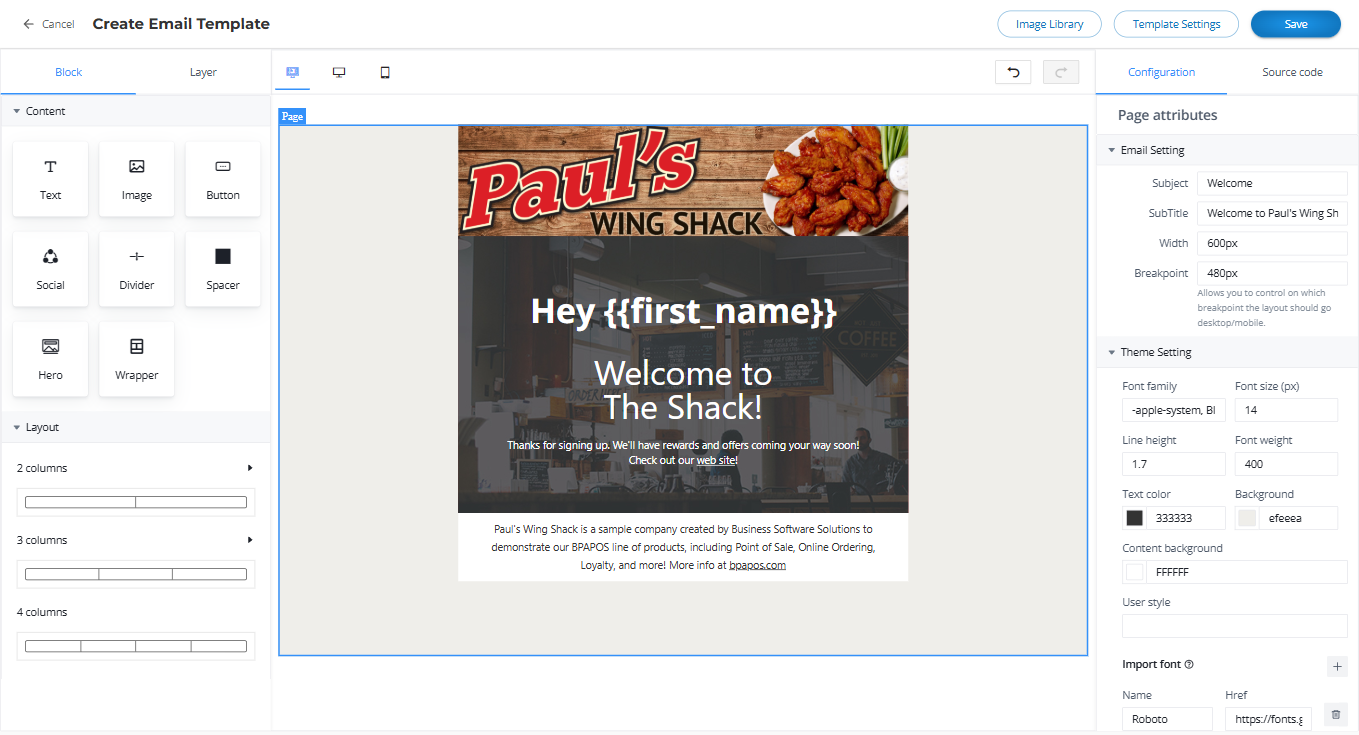Open Template Settings

[1176, 24]
